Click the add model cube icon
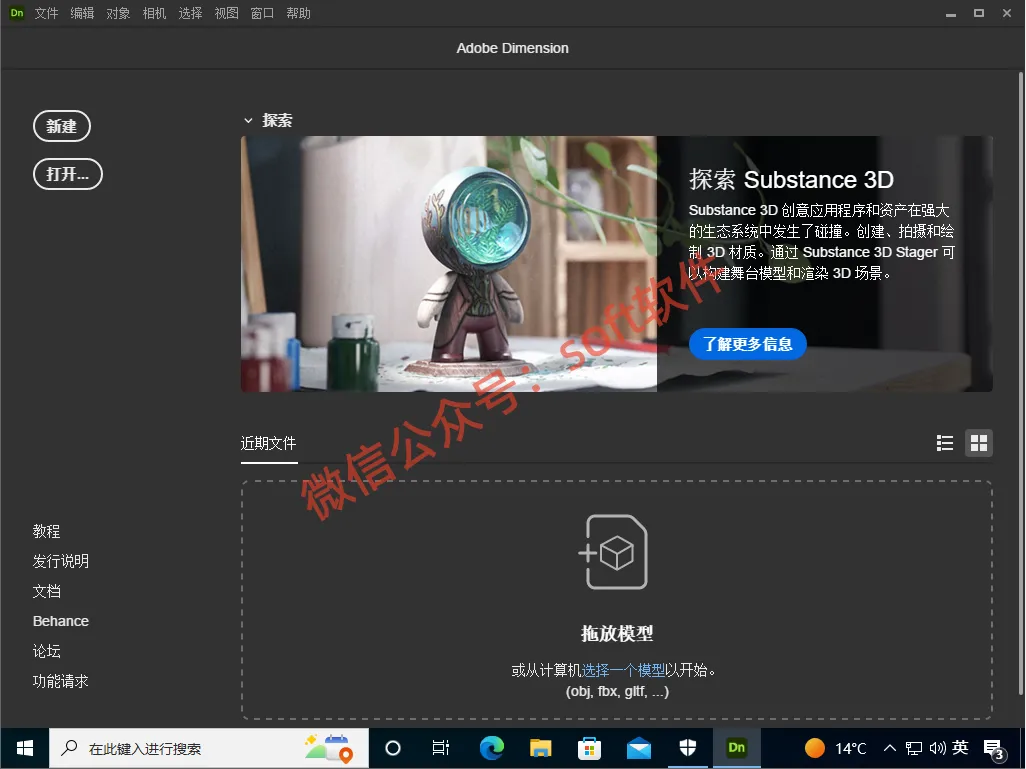The height and width of the screenshot is (769, 1026). coord(613,552)
